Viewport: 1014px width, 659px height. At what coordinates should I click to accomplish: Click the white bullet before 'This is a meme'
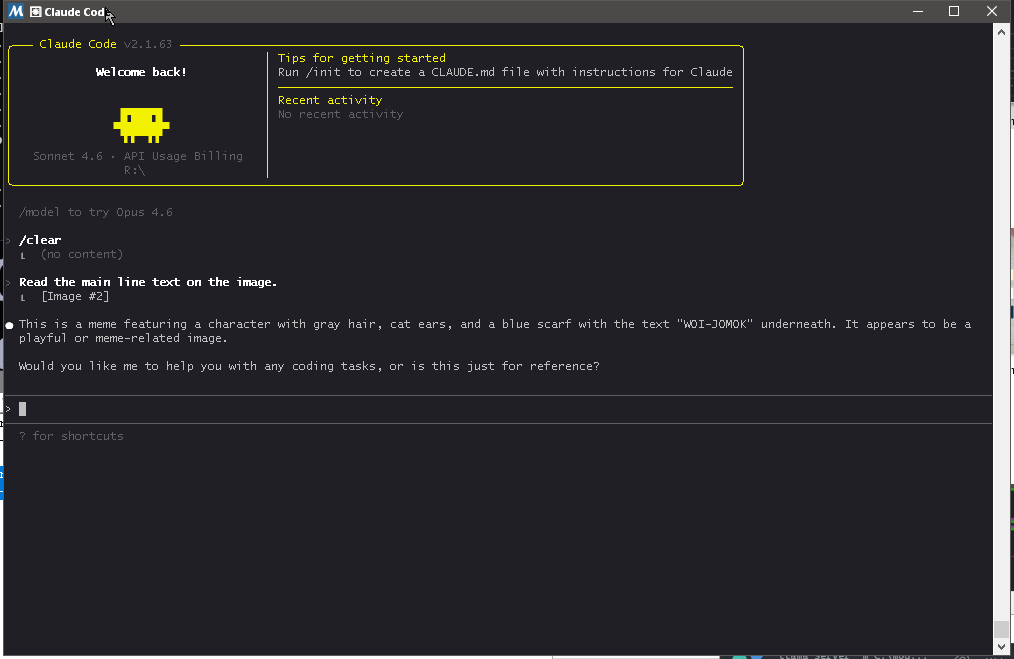(x=9, y=325)
